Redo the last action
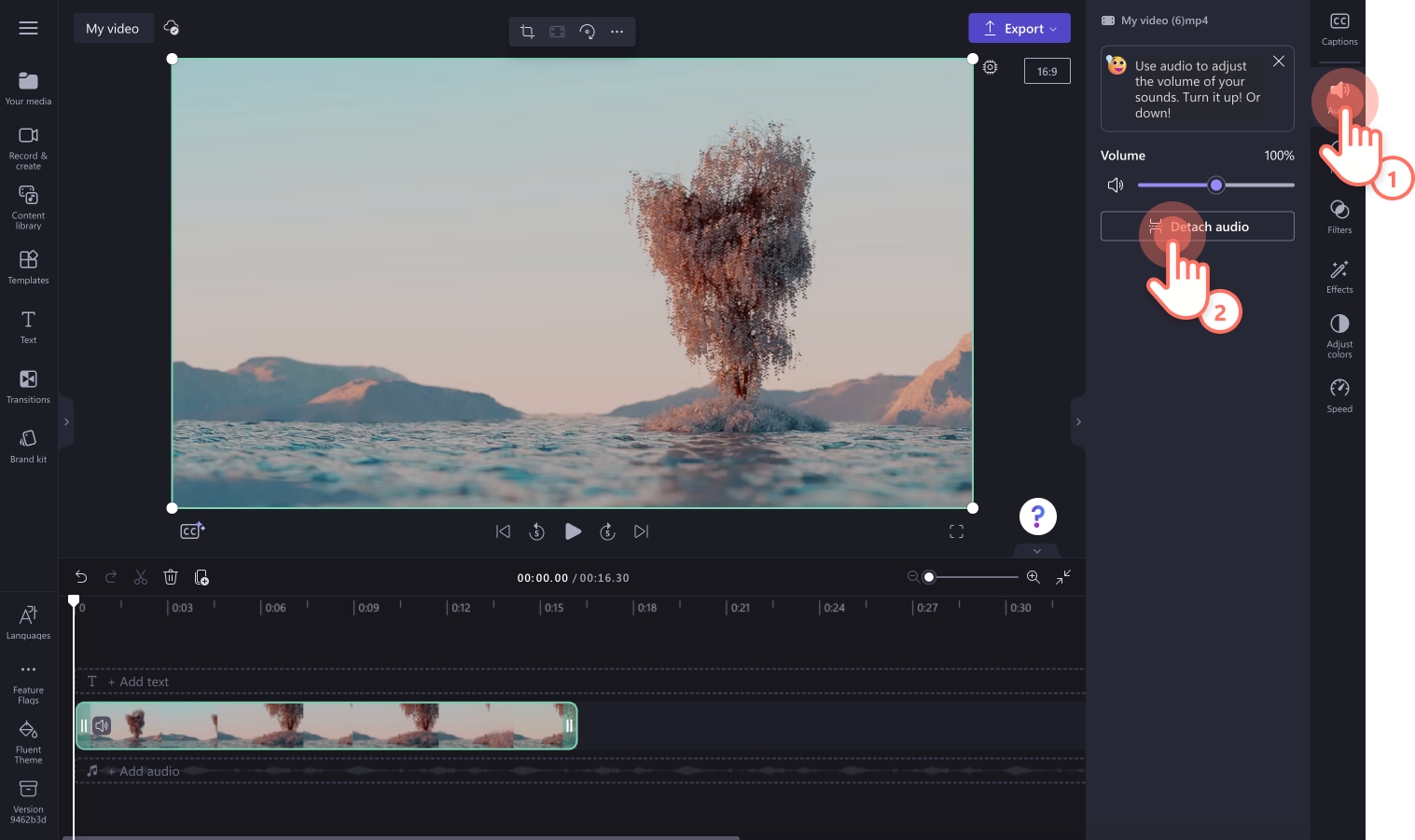The image size is (1415, 840). point(111,577)
